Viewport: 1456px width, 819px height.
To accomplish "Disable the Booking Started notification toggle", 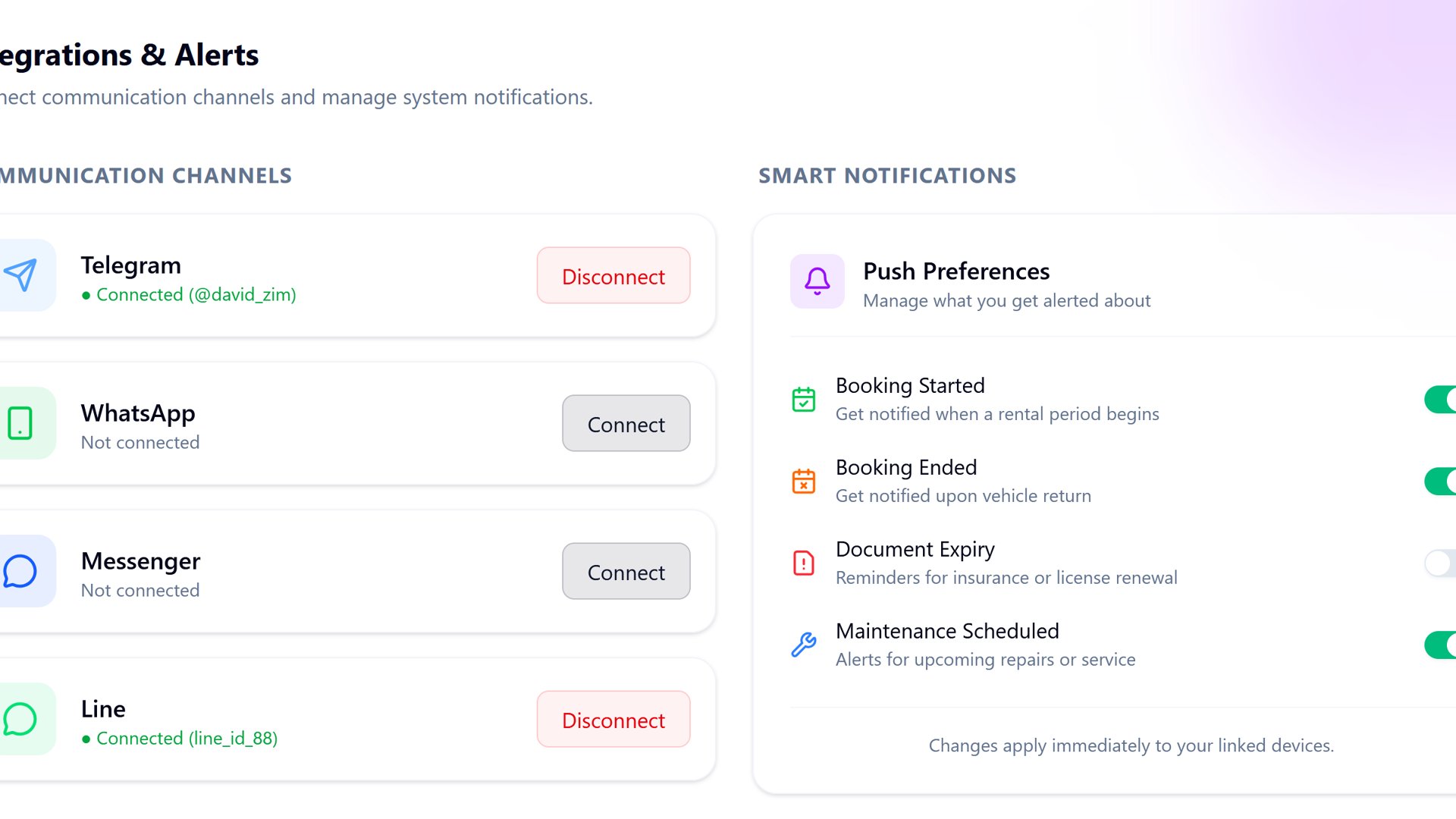I will pos(1440,400).
